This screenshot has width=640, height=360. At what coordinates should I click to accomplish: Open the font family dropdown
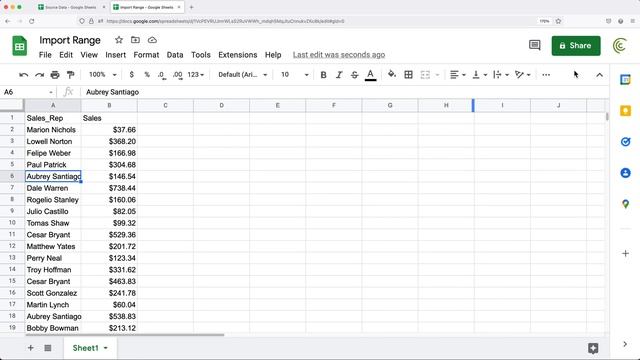[x=242, y=75]
